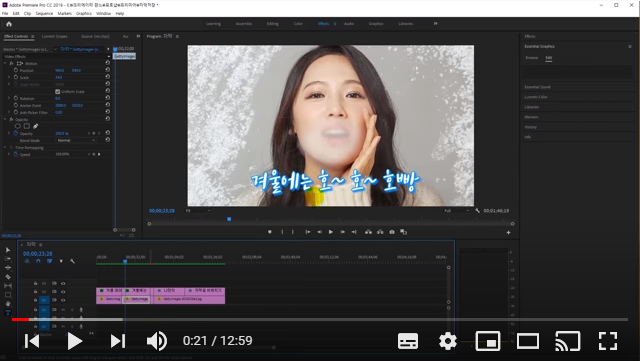The image size is (640, 361).
Task: Switch to Edit in Essential Graphics
Action: [x=549, y=58]
